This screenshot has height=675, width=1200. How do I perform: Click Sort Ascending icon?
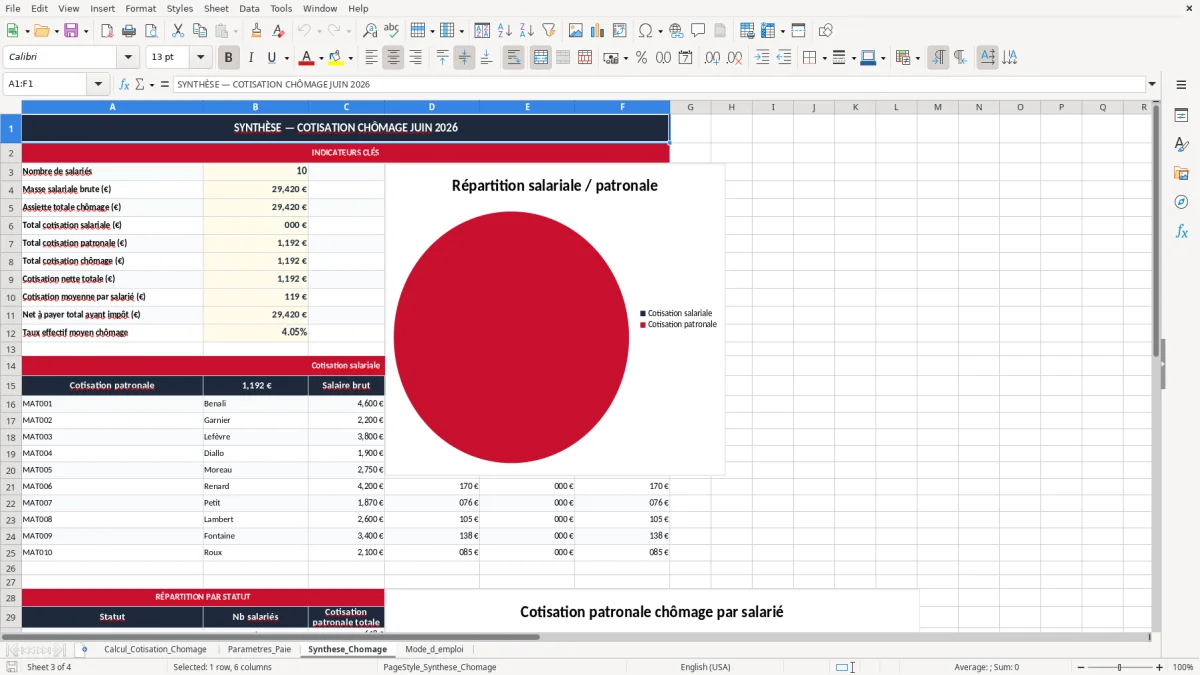(x=505, y=31)
